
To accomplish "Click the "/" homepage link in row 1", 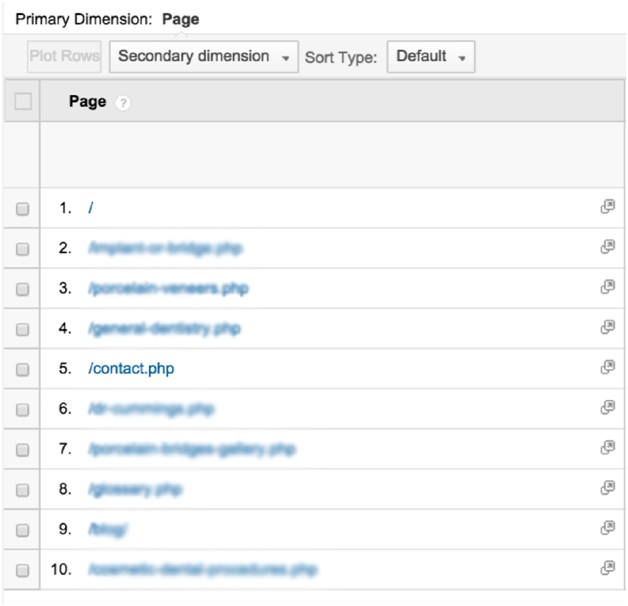I will pos(91,208).
